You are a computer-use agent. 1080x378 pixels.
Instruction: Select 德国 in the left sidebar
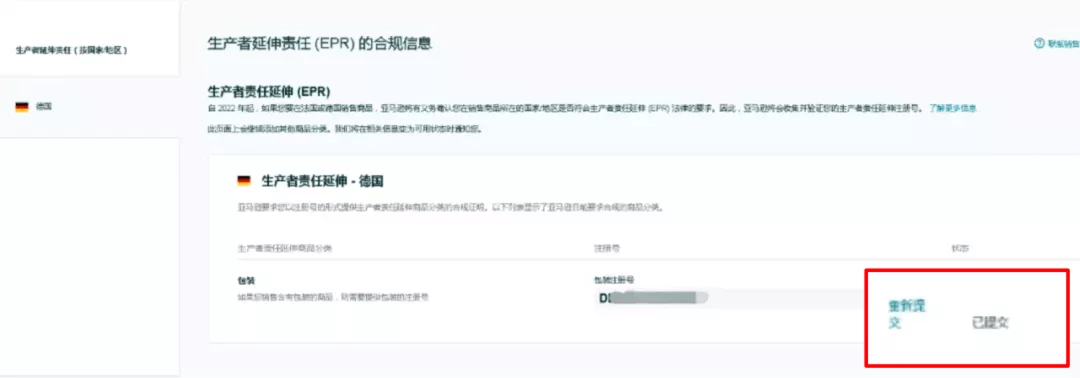coord(44,107)
